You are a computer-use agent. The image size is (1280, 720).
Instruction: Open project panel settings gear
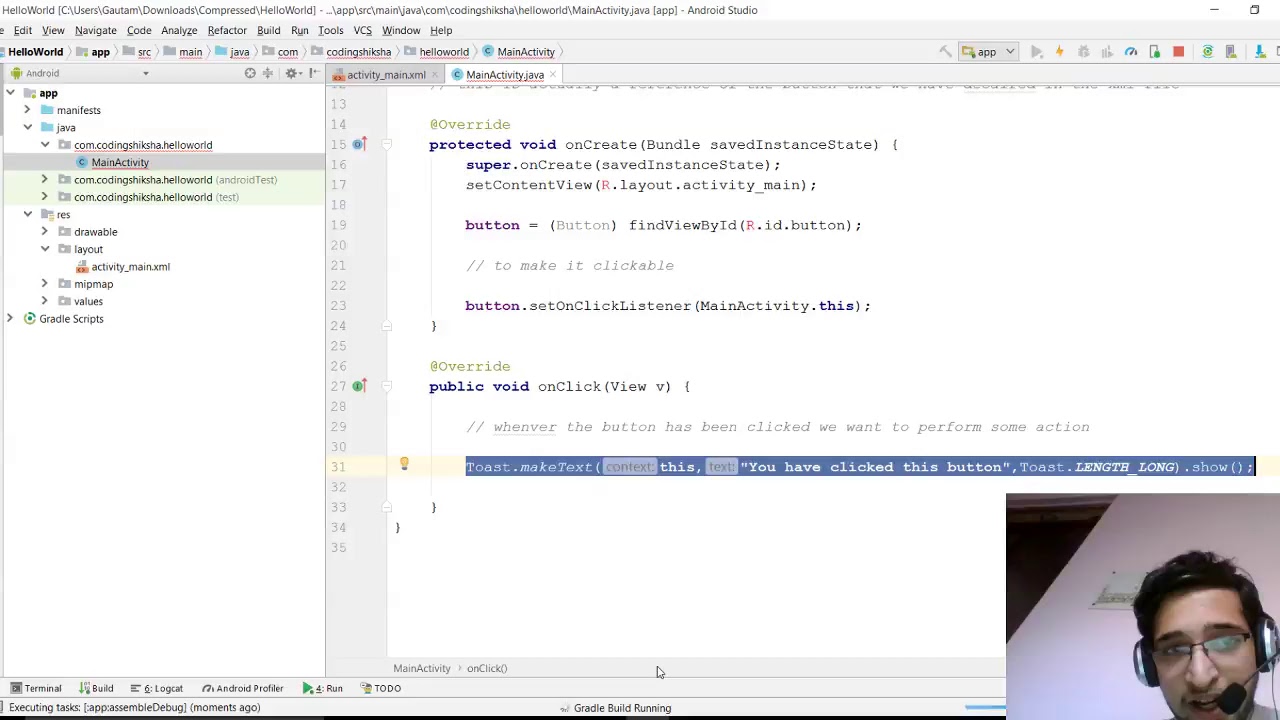pyautogui.click(x=291, y=73)
